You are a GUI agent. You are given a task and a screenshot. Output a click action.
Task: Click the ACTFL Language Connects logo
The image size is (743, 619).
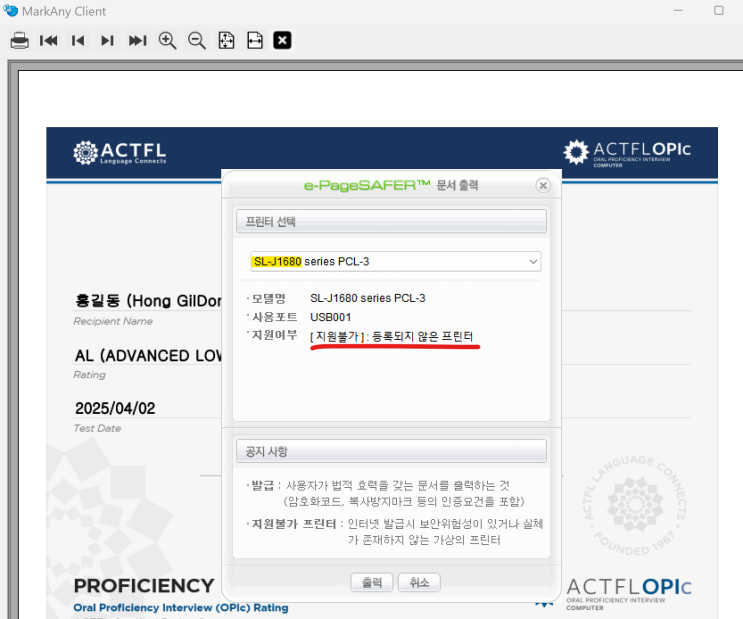(x=120, y=153)
